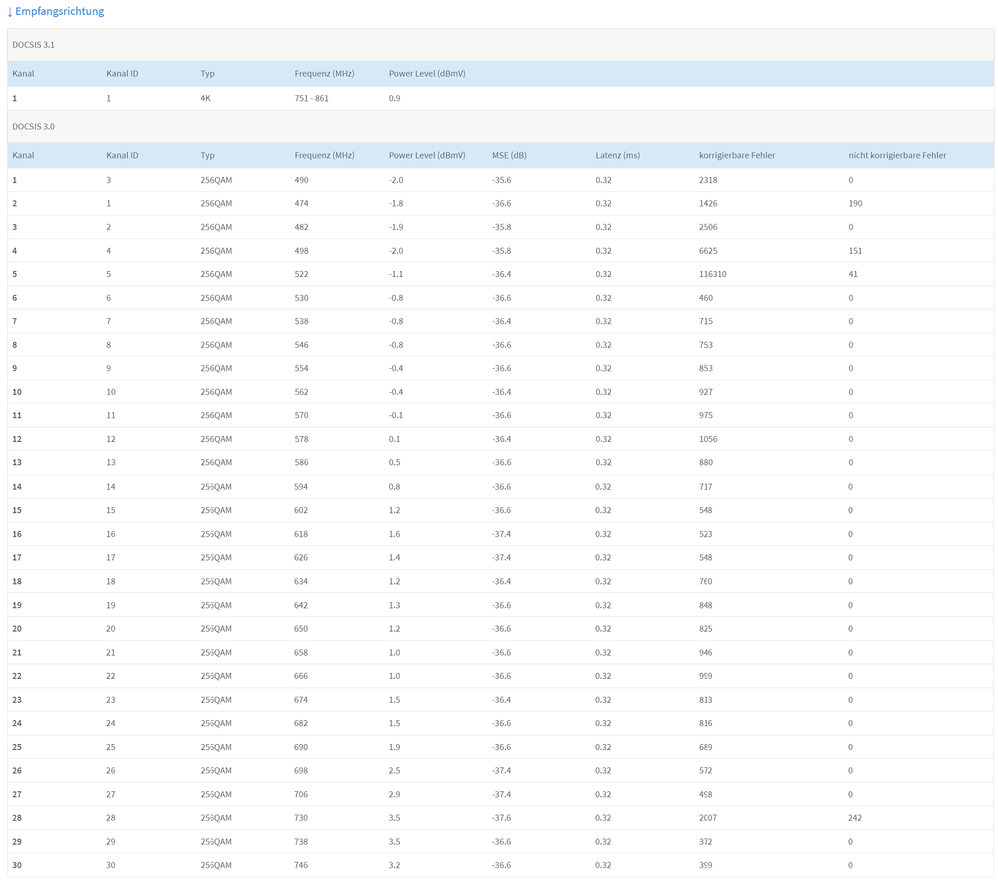Select frequency cell 666

pos(301,676)
